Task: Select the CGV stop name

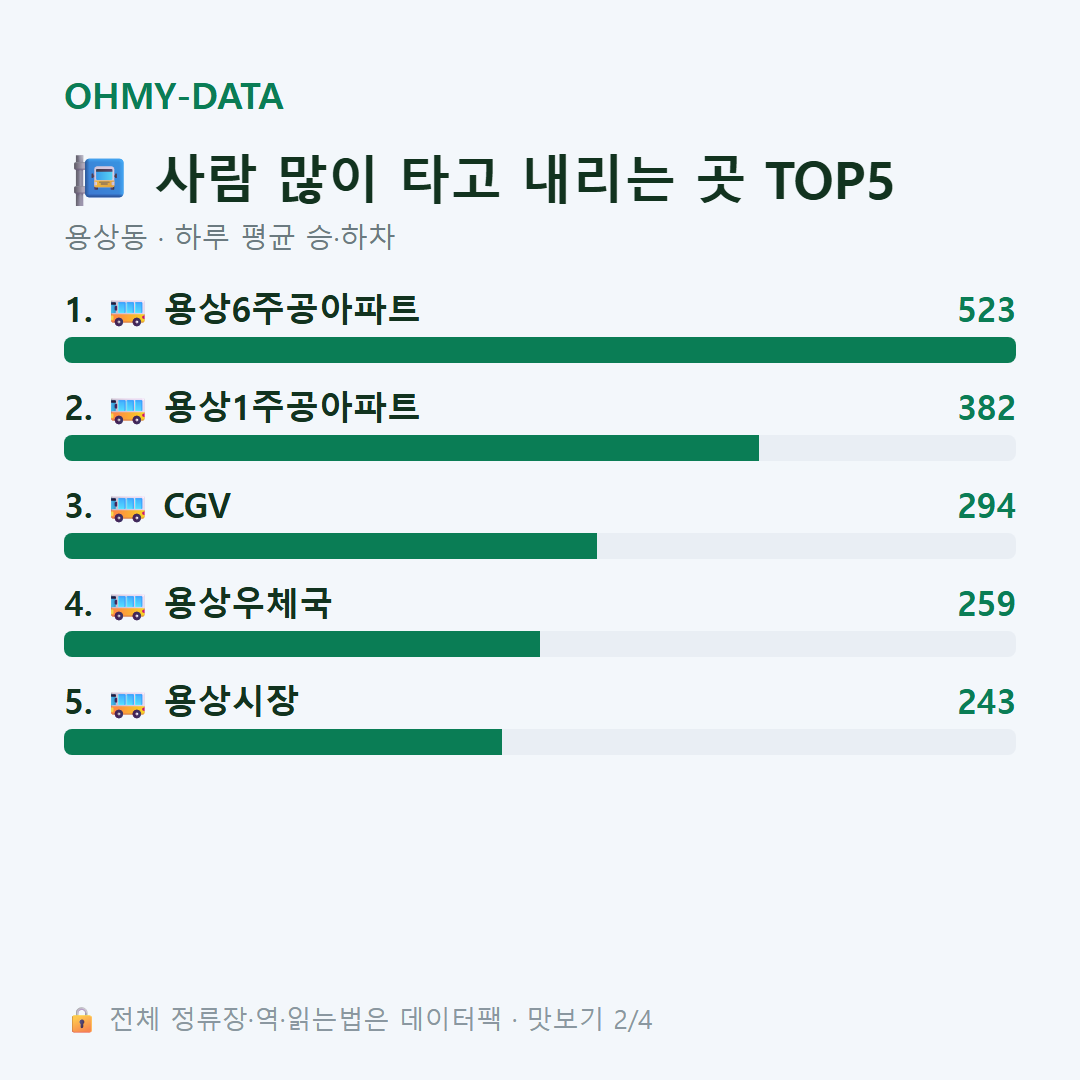Action: [197, 506]
